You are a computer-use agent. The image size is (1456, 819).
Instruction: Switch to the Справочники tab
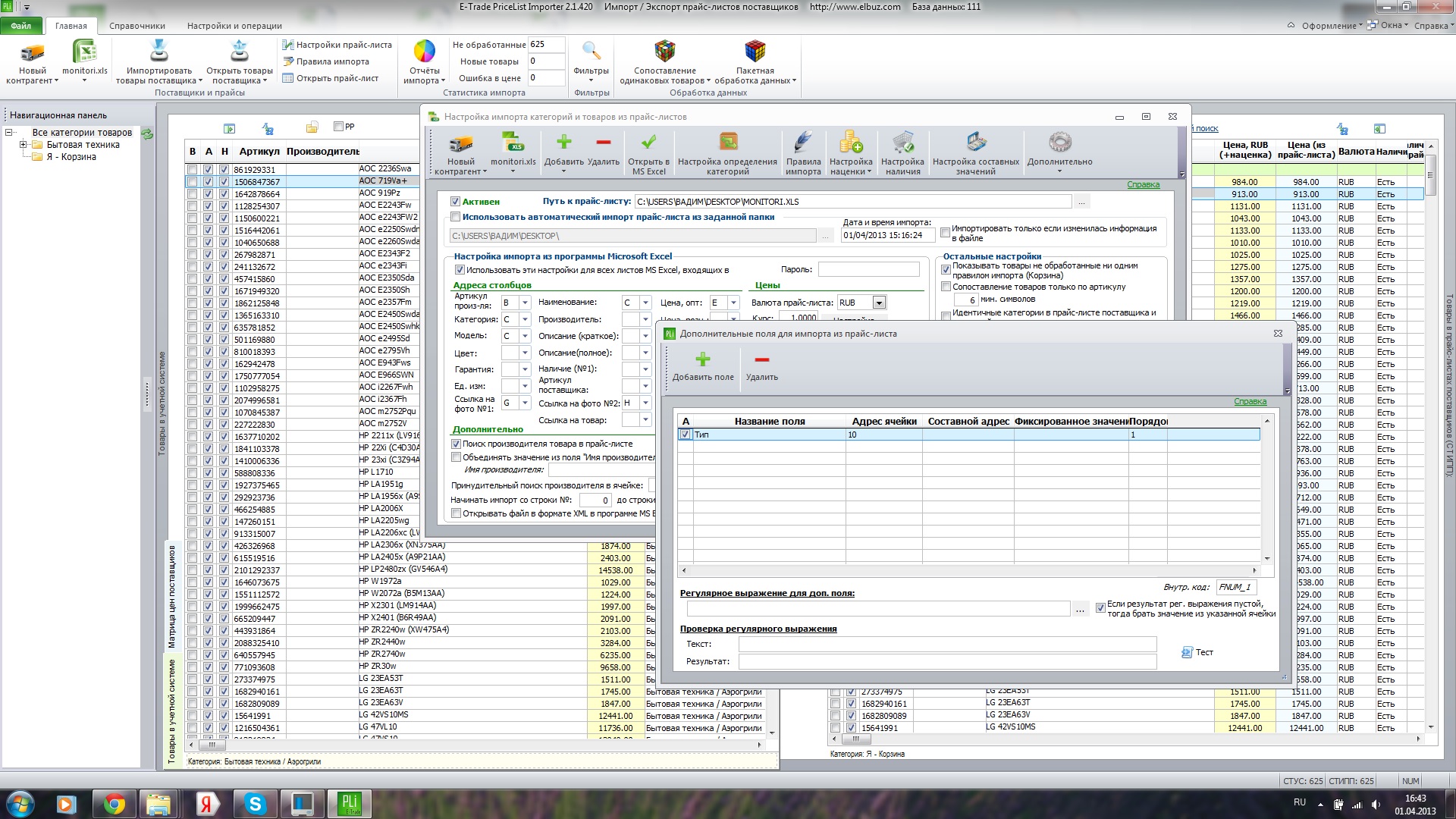pos(137,26)
